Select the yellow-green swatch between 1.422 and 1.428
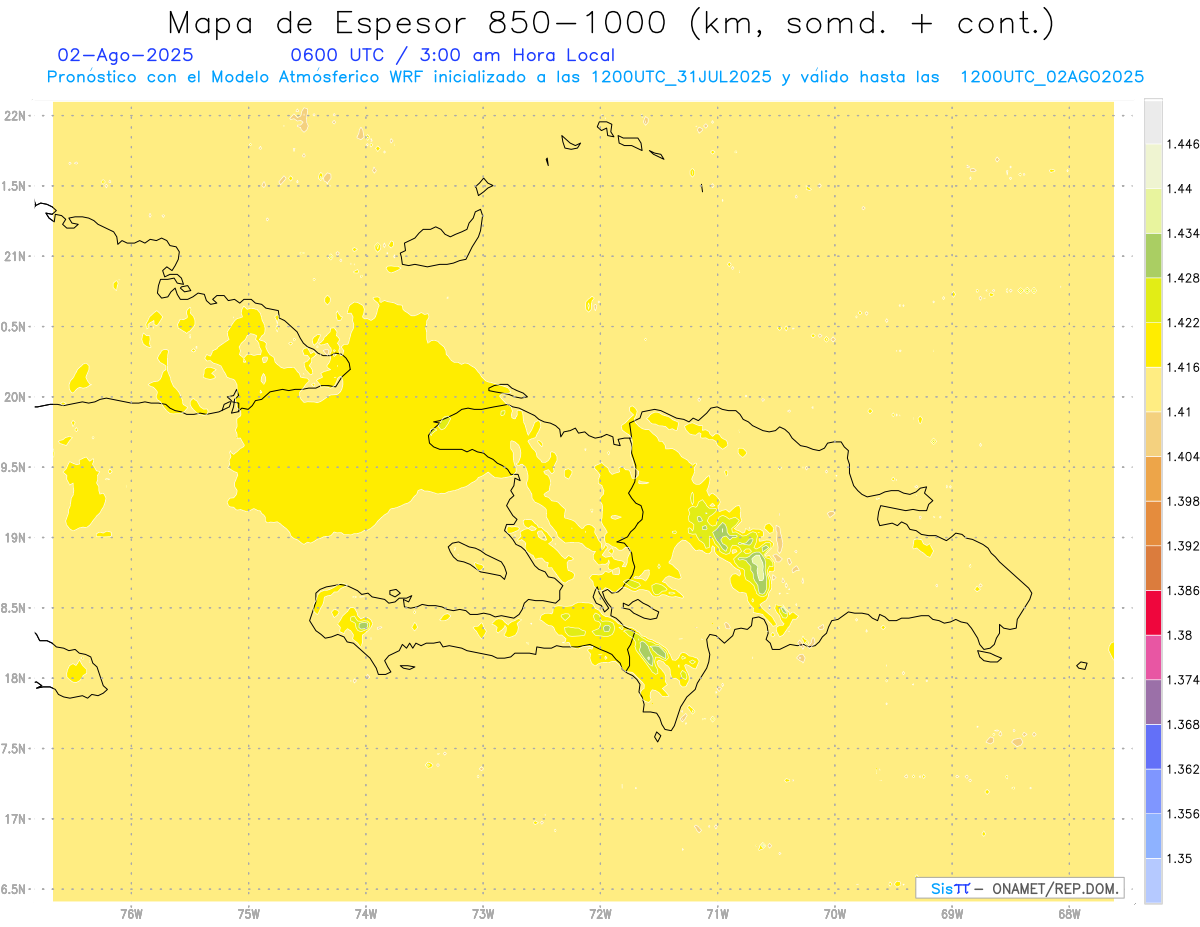 1153,300
